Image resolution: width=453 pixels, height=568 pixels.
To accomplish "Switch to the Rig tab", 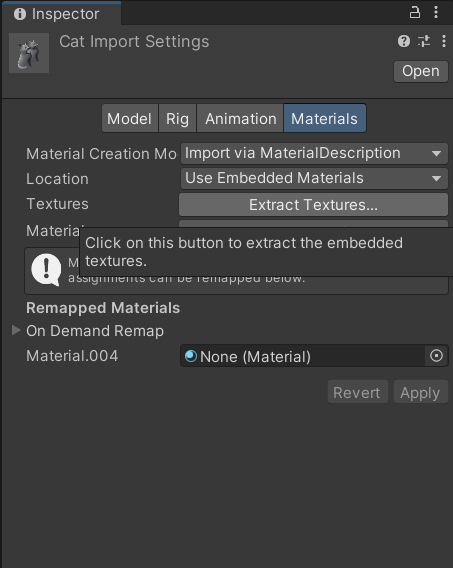I will click(177, 118).
